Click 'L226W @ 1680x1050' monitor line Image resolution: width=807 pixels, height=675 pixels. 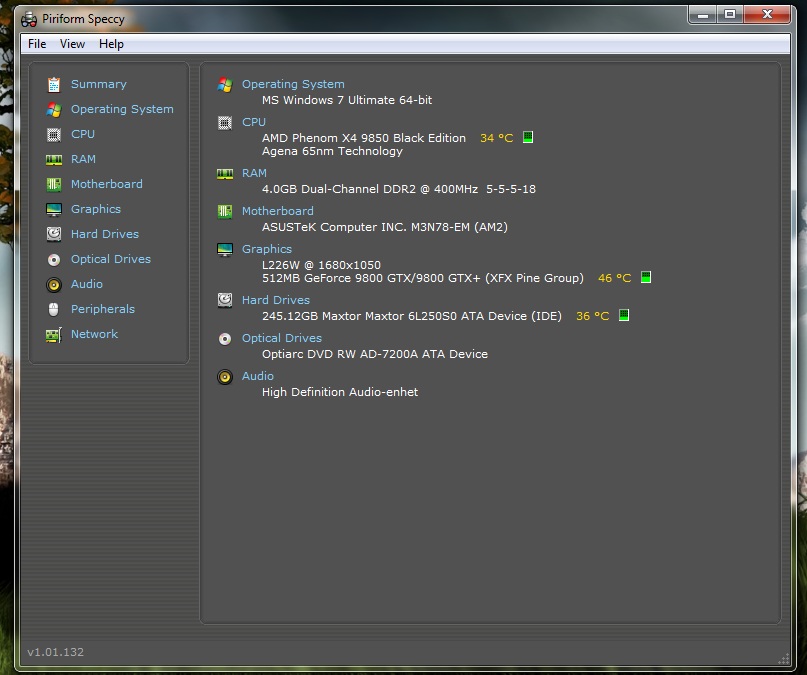[x=321, y=265]
